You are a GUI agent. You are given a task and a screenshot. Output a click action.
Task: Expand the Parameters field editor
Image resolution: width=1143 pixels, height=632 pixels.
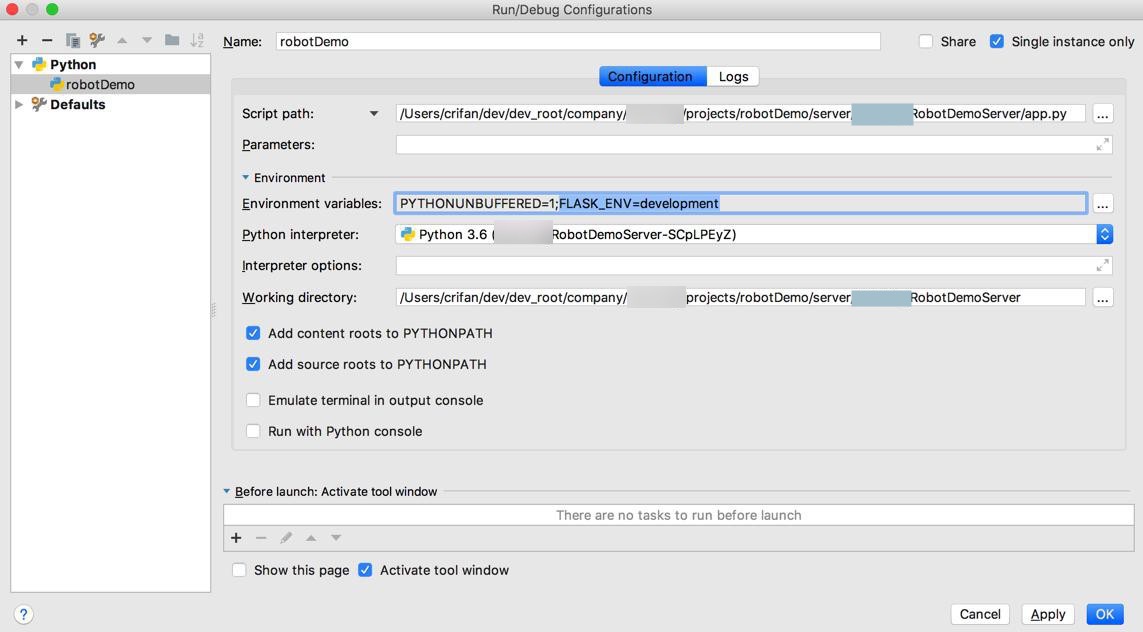(x=1102, y=145)
